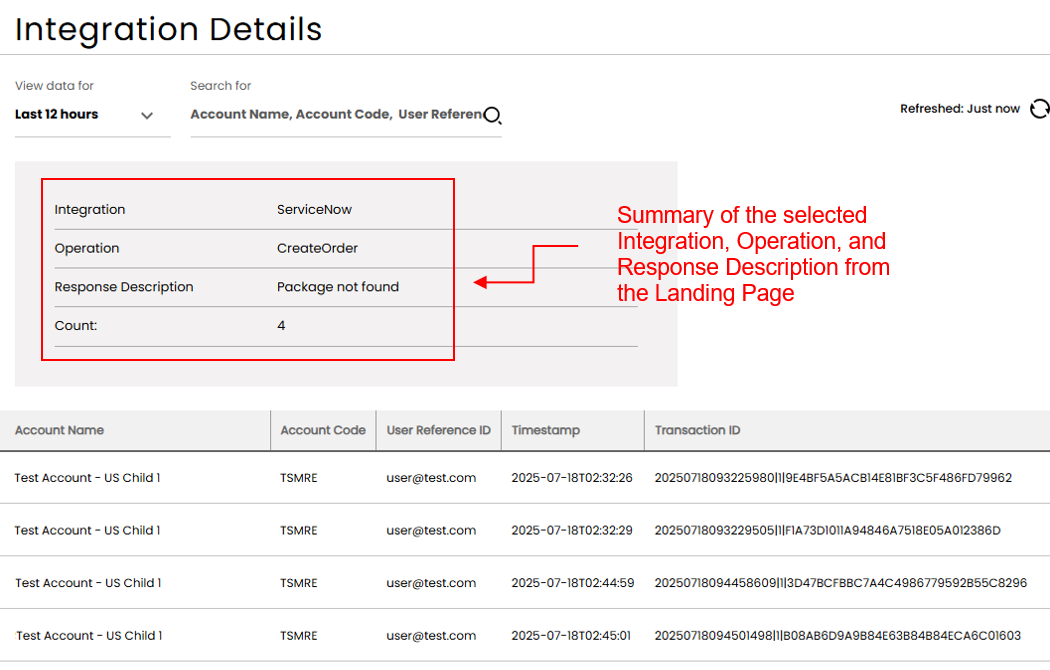Image resolution: width=1050 pixels, height=670 pixels.
Task: Click the Transaction ID column header
Action: [697, 430]
